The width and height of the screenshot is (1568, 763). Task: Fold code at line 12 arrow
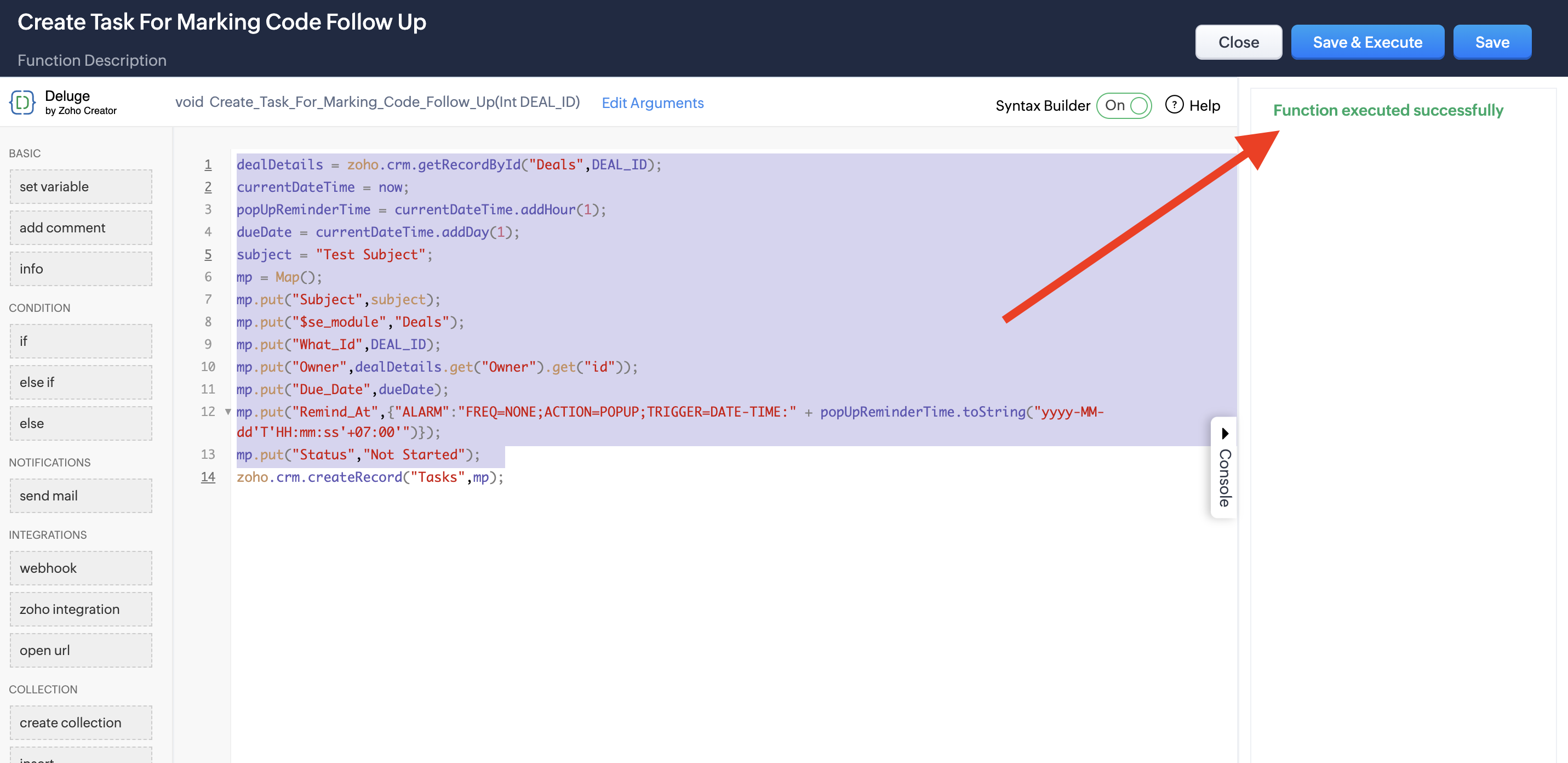(x=228, y=412)
